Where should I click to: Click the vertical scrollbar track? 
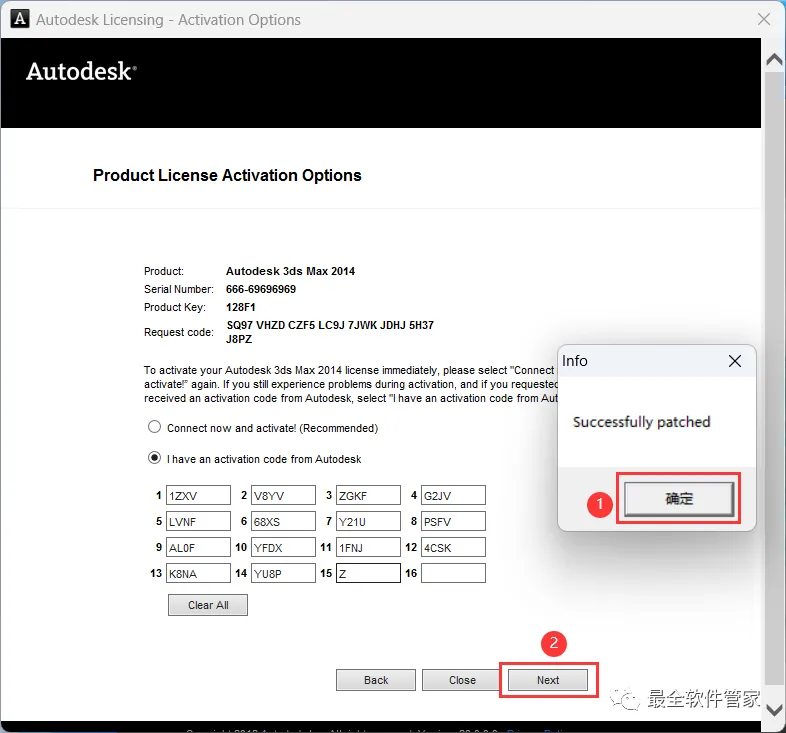(774, 381)
